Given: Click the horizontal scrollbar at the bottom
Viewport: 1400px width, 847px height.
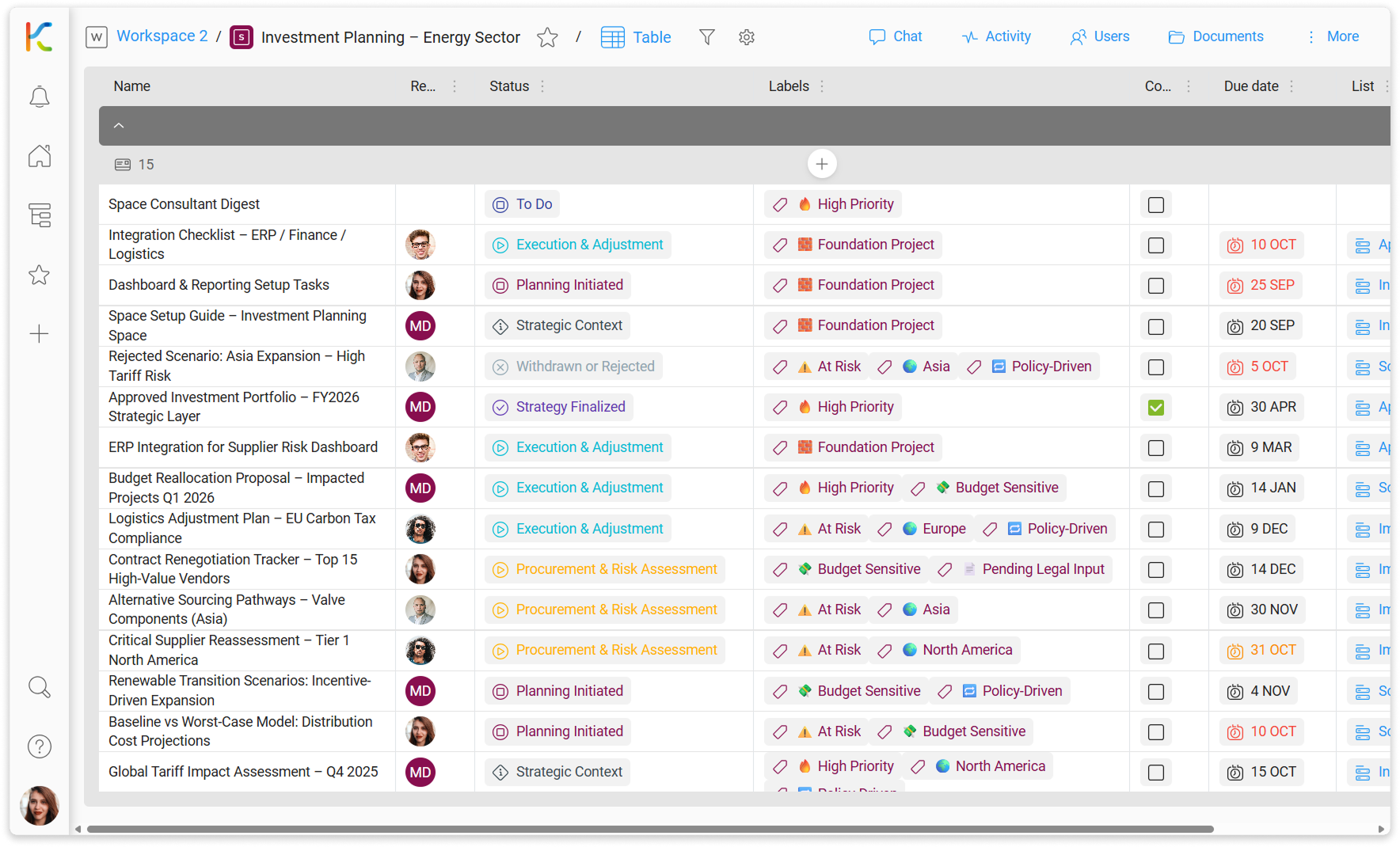Looking at the screenshot, I should coord(649,830).
